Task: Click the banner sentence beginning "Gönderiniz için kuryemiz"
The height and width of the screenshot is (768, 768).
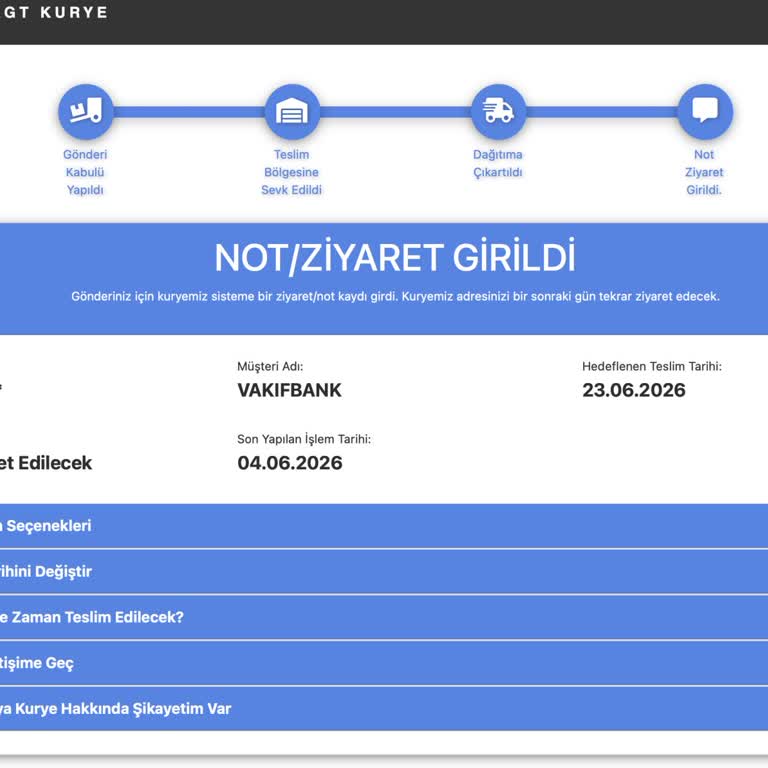Action: (395, 296)
